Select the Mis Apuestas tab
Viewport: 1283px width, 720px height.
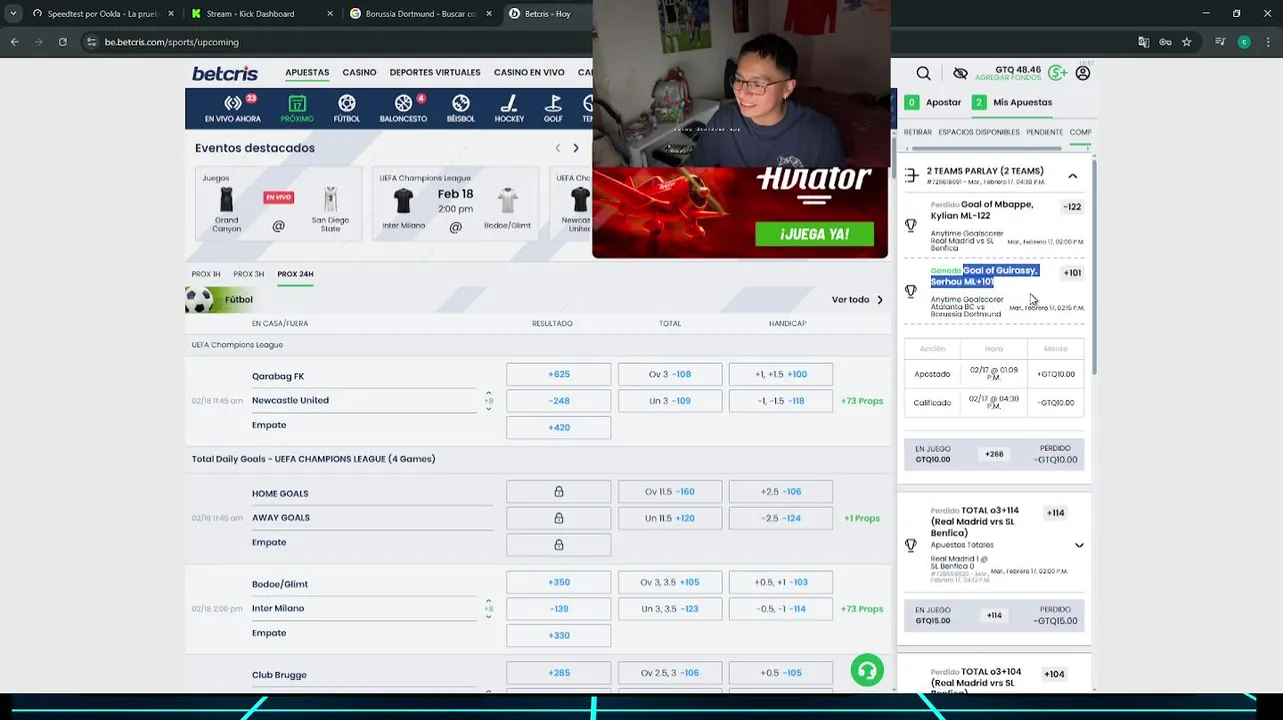pos(1013,102)
